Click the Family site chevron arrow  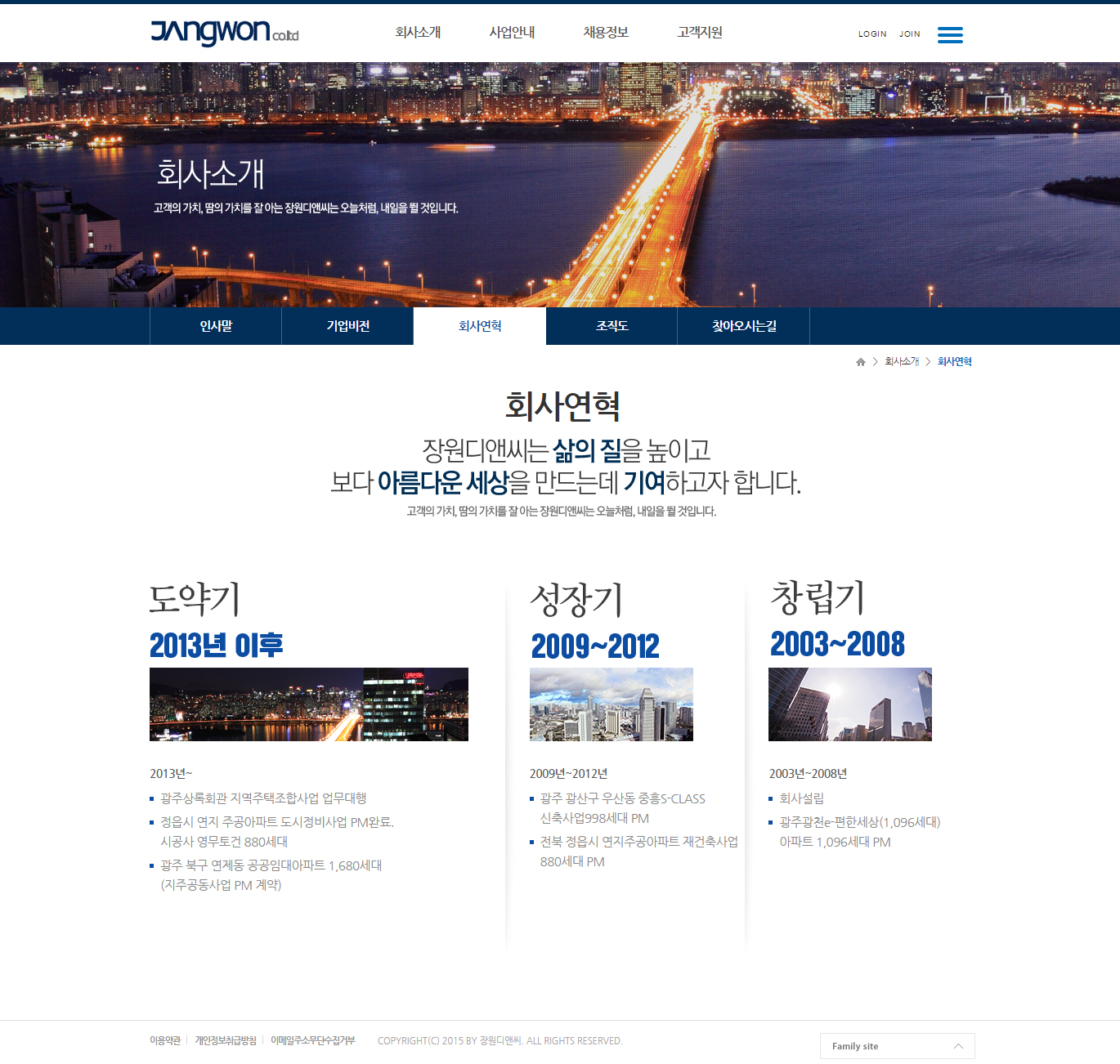pyautogui.click(x=958, y=1046)
